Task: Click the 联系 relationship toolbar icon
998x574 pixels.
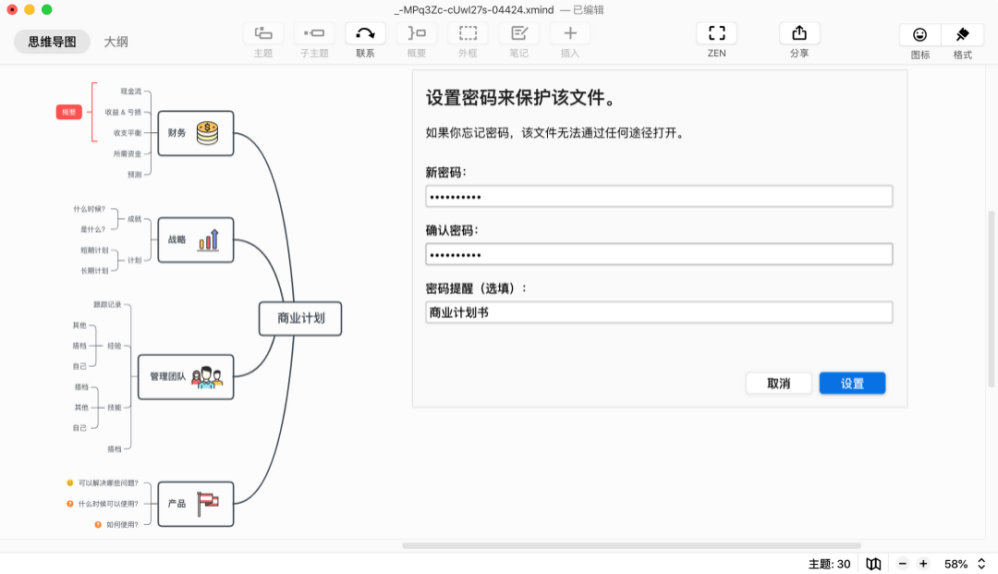Action: (x=365, y=33)
